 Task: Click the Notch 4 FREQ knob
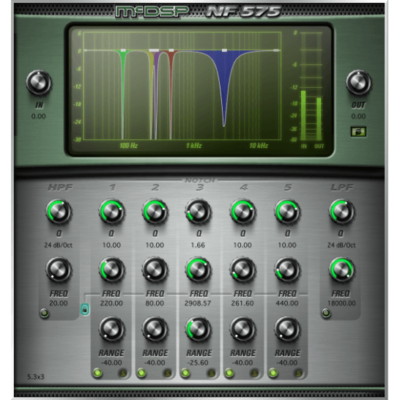click(243, 270)
